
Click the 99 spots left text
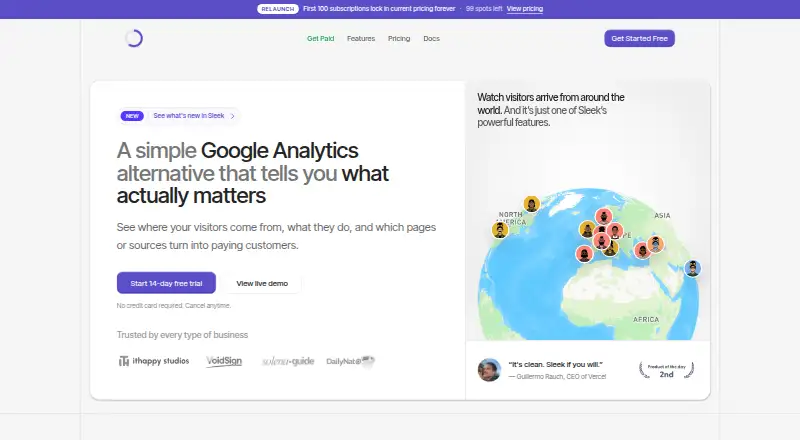point(484,9)
